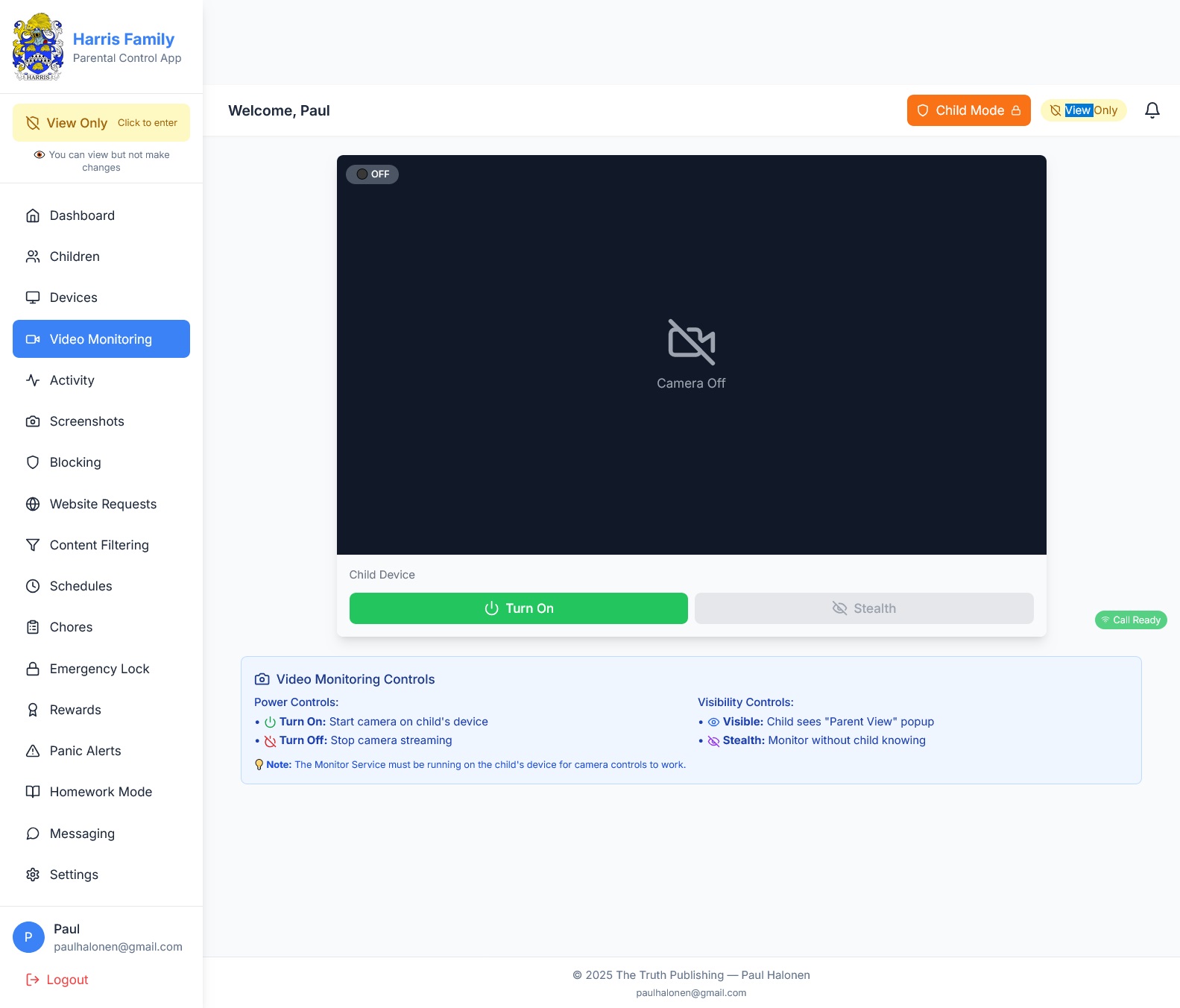Viewport: 1180px width, 1008px height.
Task: Select Video Monitoring in sidebar
Action: click(101, 339)
